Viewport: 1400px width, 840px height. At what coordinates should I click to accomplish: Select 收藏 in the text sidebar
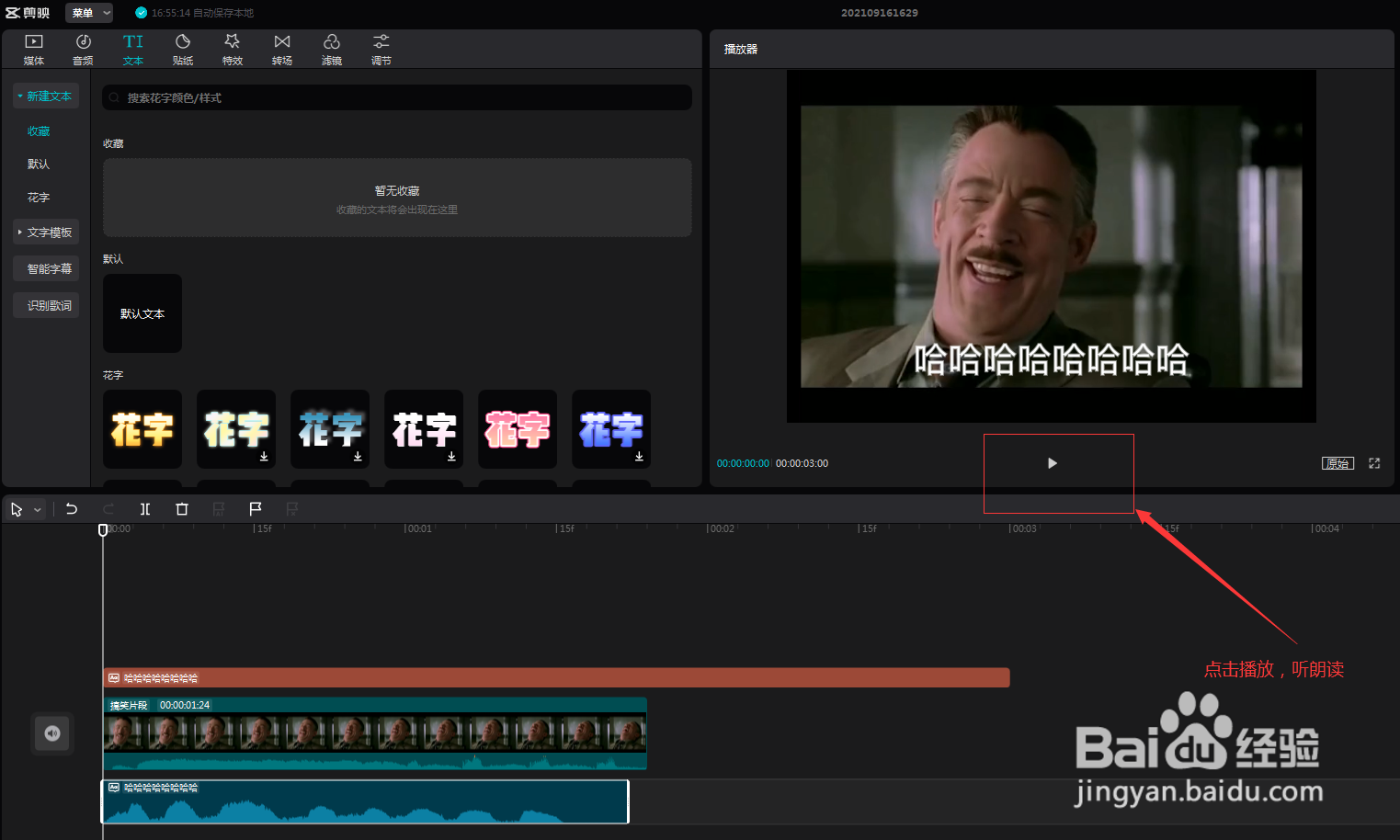[39, 131]
